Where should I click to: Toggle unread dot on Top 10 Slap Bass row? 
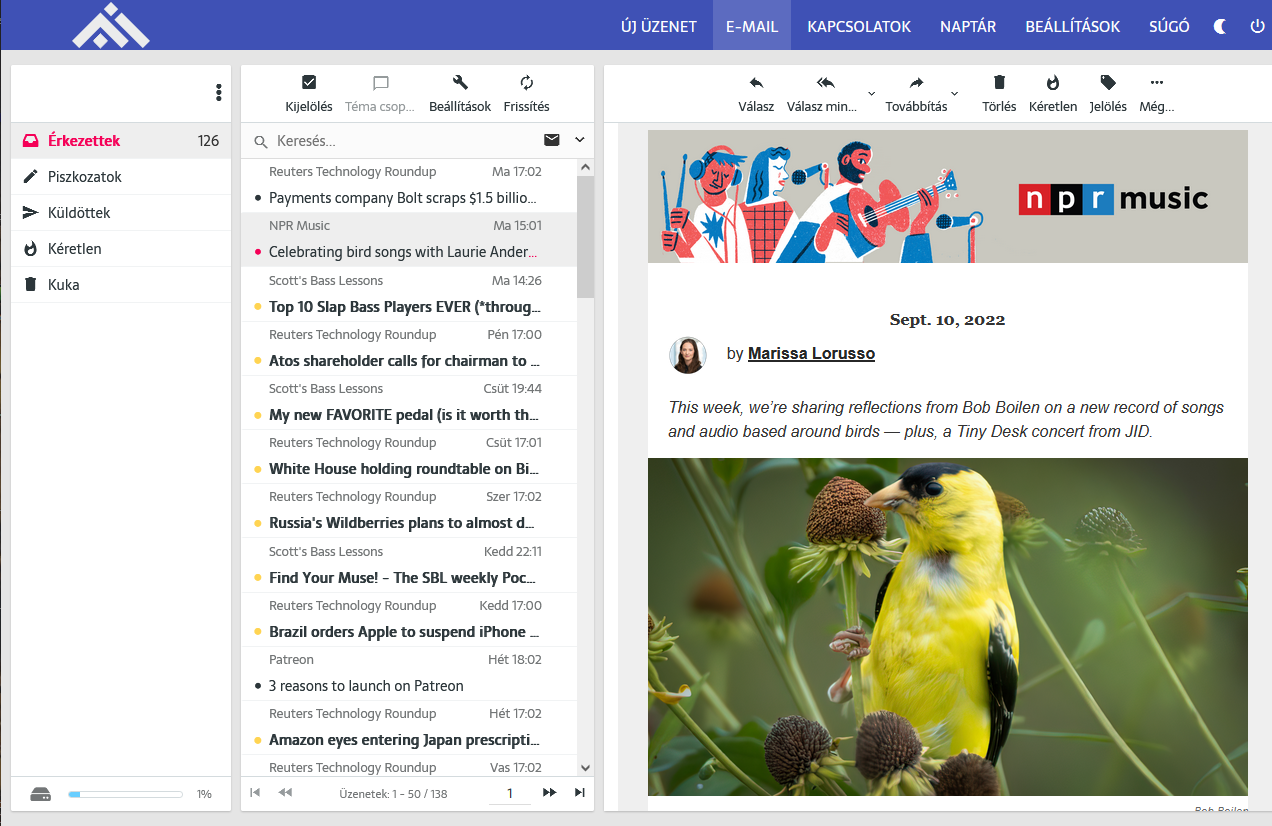[258, 307]
